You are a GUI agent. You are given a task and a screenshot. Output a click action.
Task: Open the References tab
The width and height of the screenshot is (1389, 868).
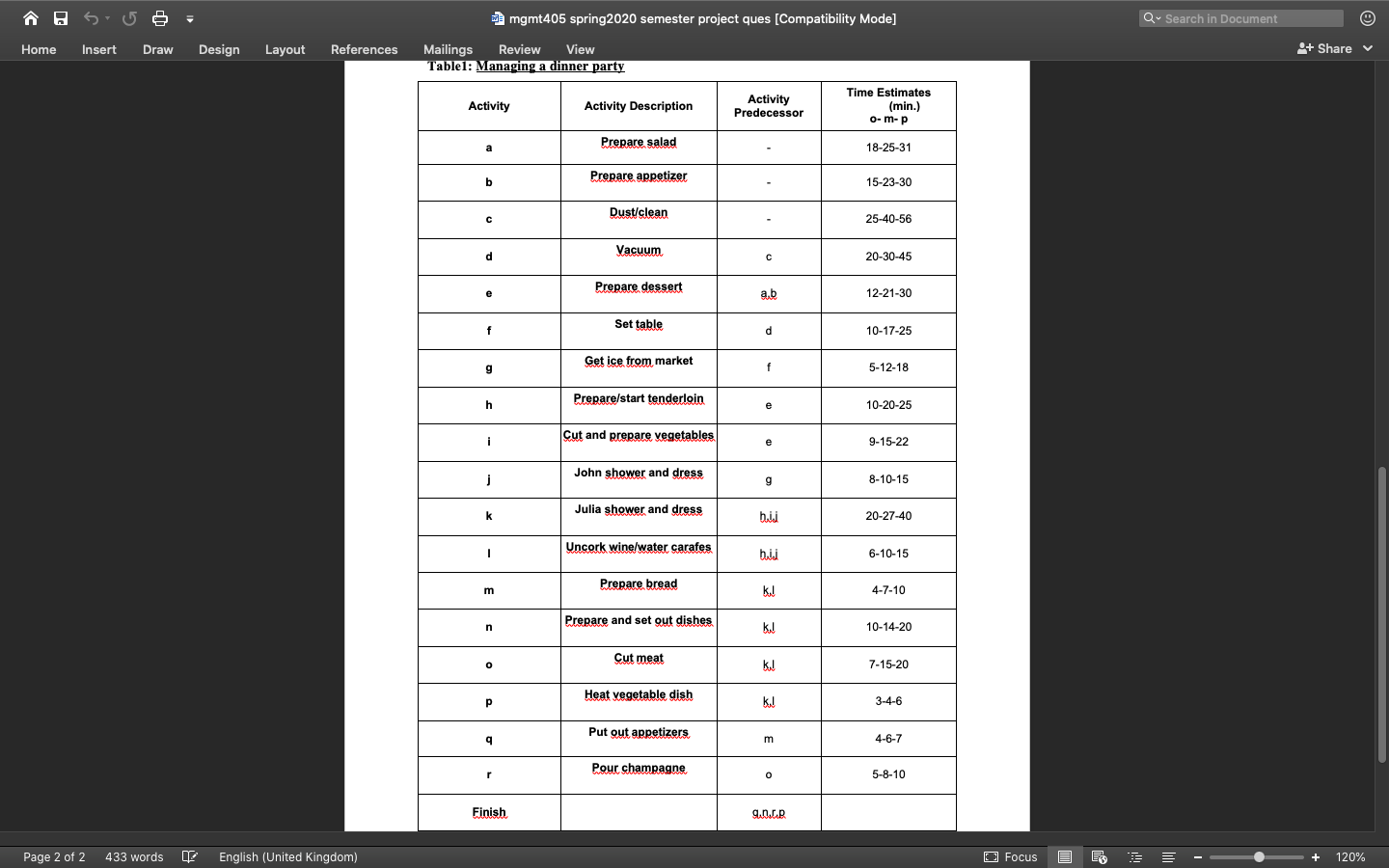(x=365, y=49)
